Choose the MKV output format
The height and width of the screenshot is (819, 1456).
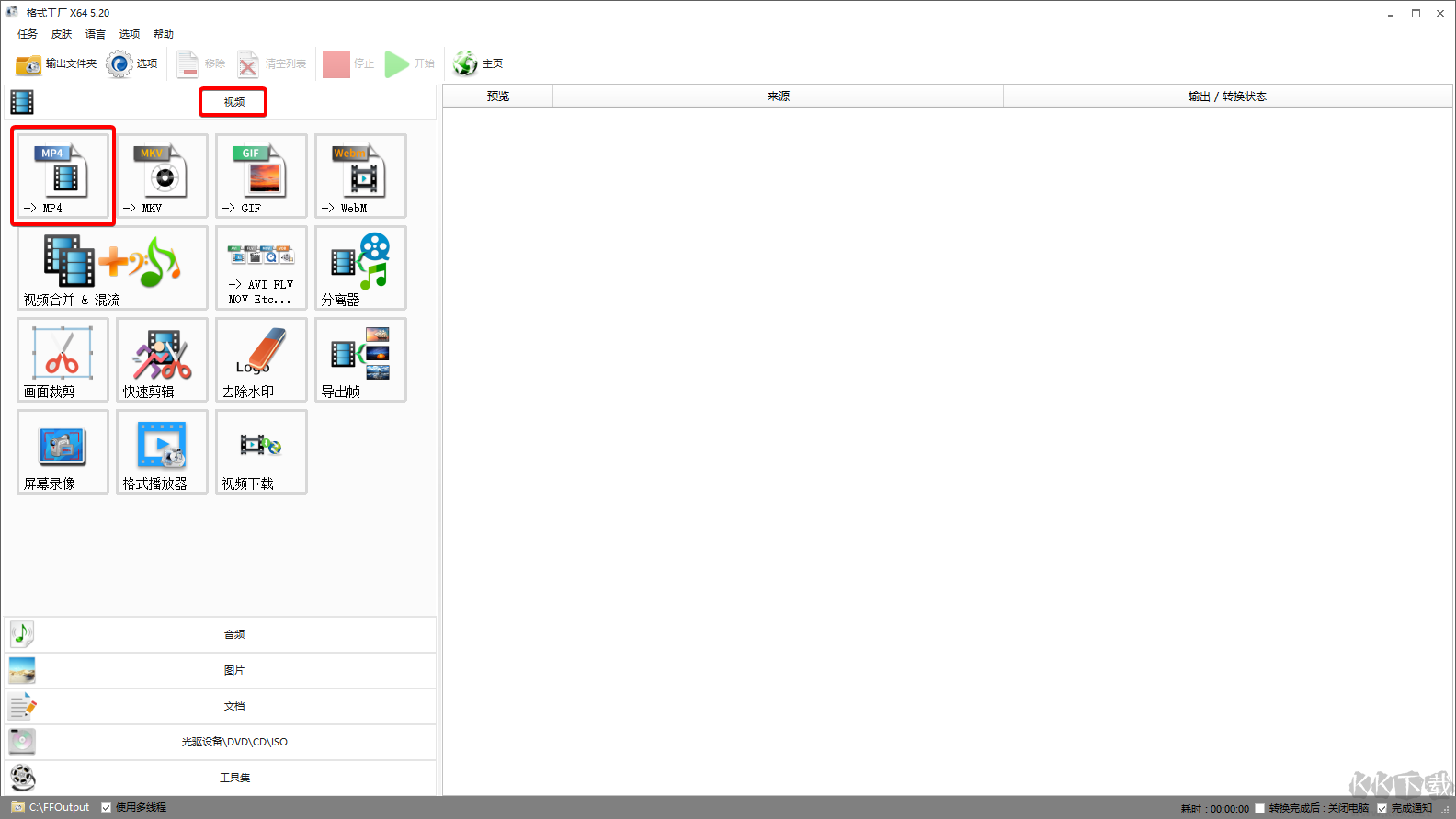coord(163,176)
